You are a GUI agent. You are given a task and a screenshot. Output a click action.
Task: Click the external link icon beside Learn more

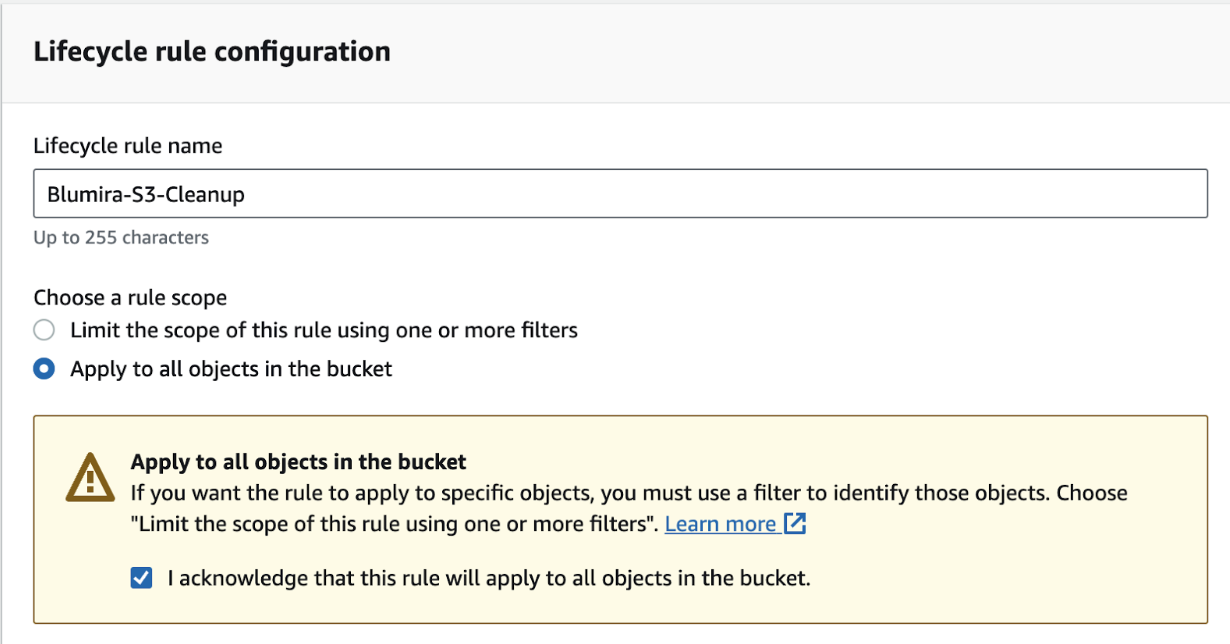(x=795, y=524)
